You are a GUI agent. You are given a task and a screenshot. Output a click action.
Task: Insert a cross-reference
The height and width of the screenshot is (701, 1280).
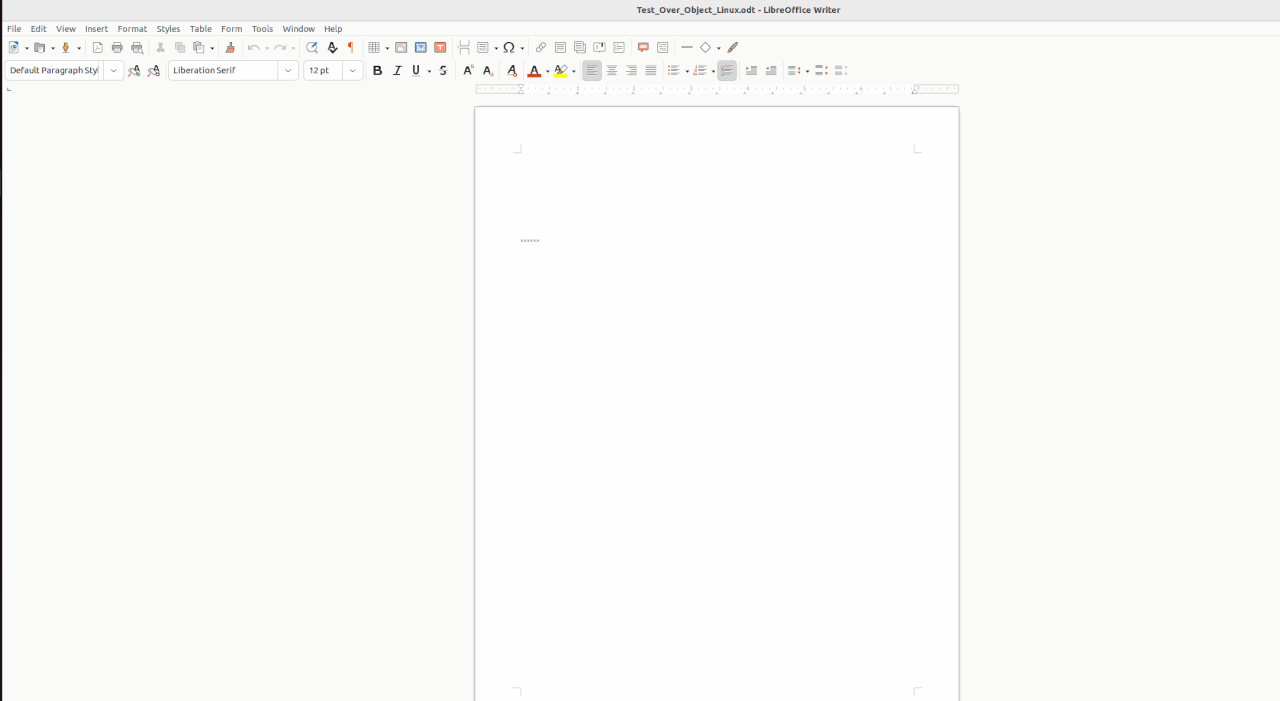(619, 47)
